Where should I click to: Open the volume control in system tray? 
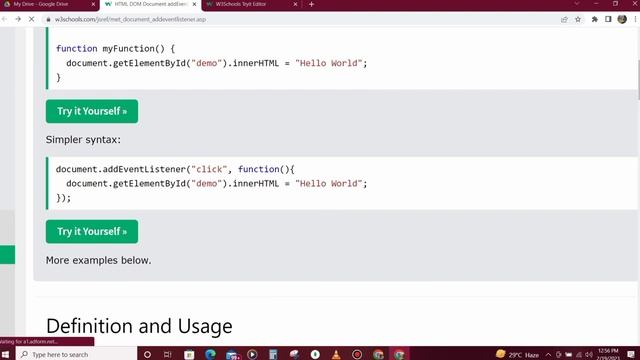pos(589,355)
